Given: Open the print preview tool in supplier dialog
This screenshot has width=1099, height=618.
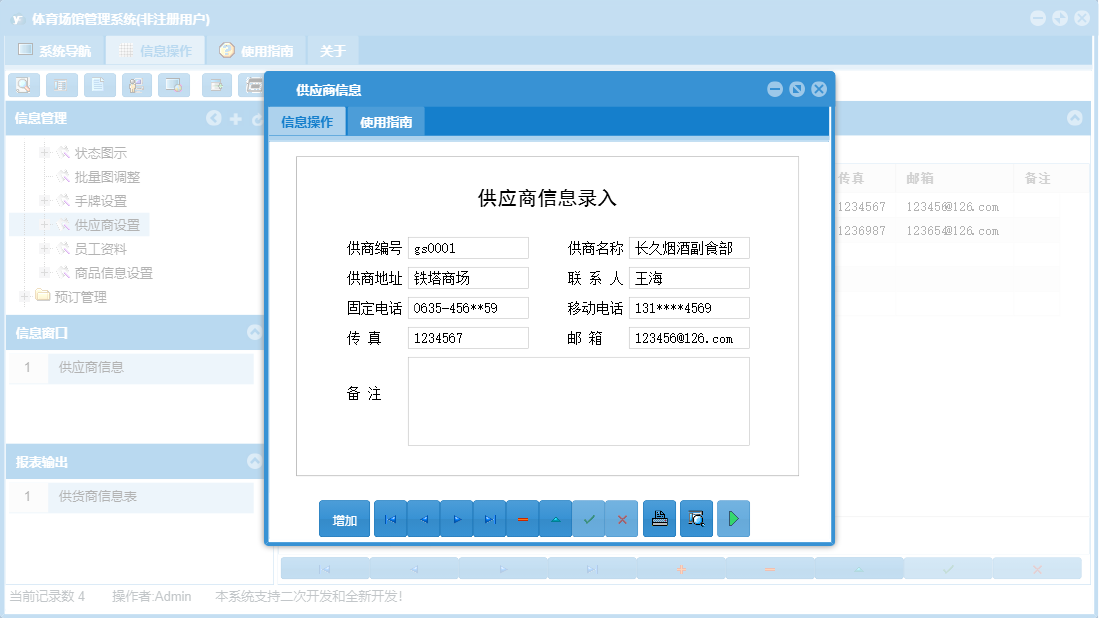Looking at the screenshot, I should pyautogui.click(x=696, y=518).
